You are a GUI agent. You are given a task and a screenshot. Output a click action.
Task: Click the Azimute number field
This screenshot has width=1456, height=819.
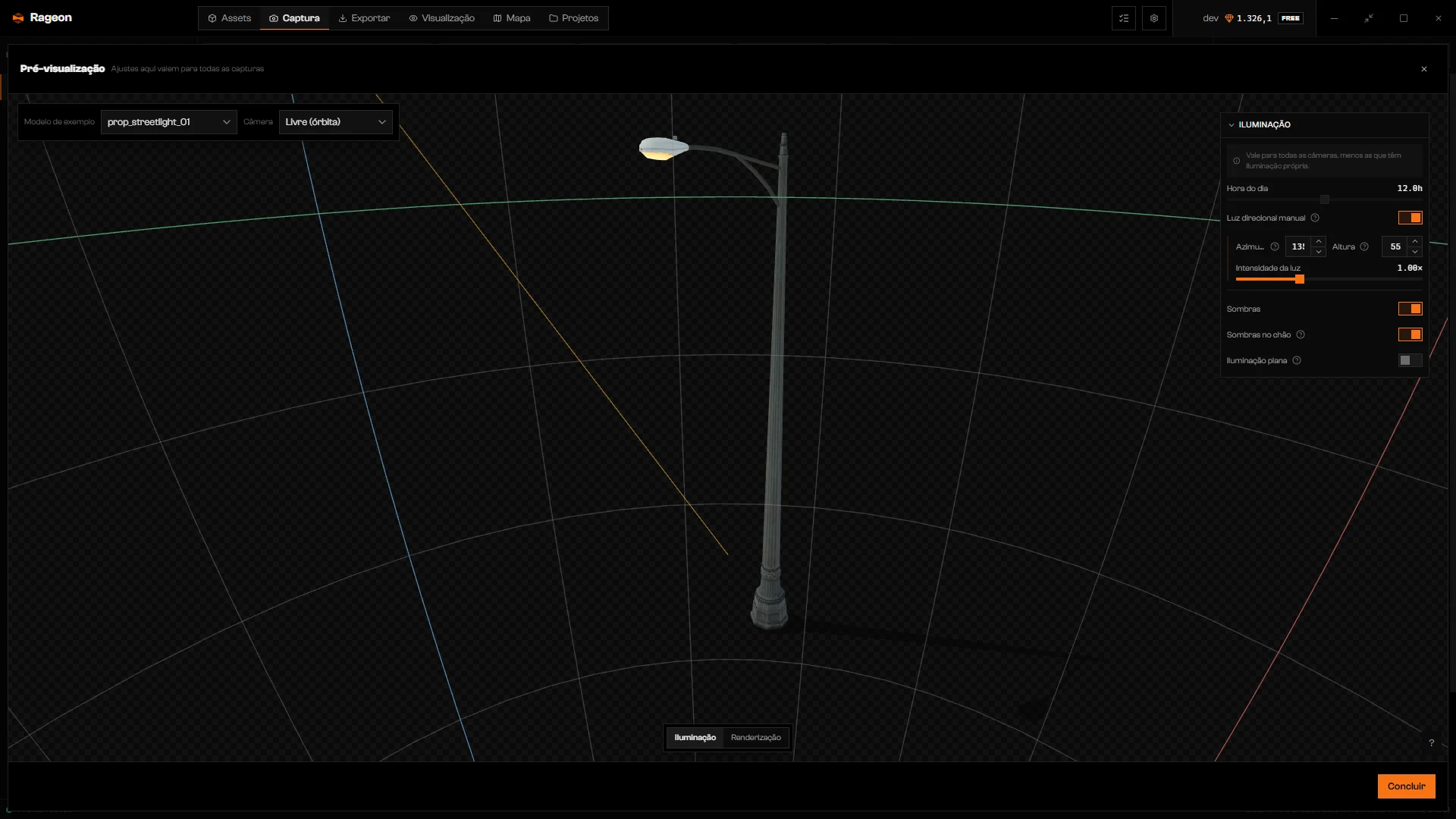tap(1300, 247)
